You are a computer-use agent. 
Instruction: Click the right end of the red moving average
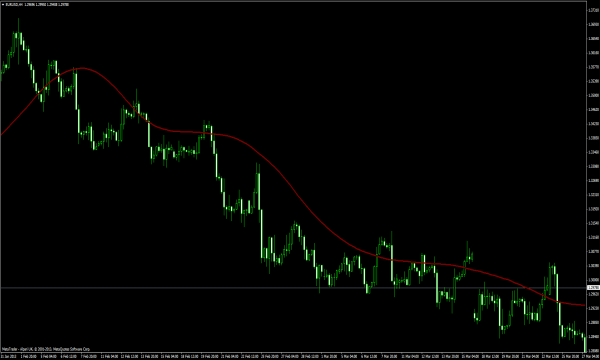[x=584, y=305]
